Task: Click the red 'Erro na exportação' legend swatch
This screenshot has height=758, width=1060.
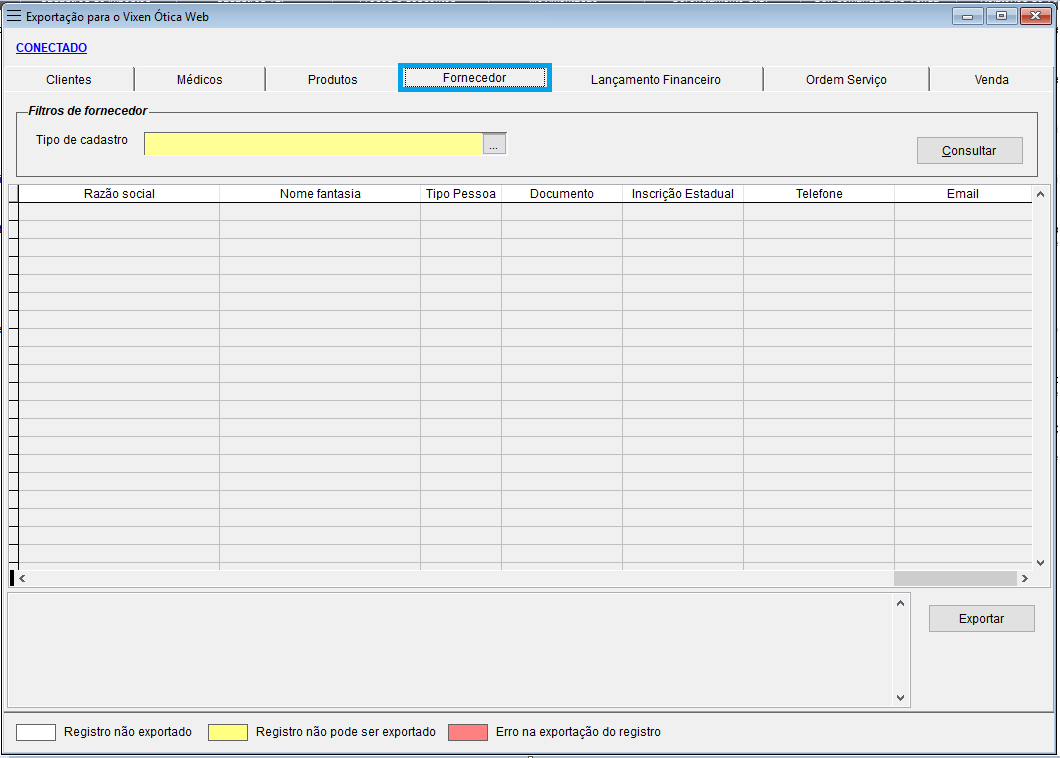Action: point(467,732)
